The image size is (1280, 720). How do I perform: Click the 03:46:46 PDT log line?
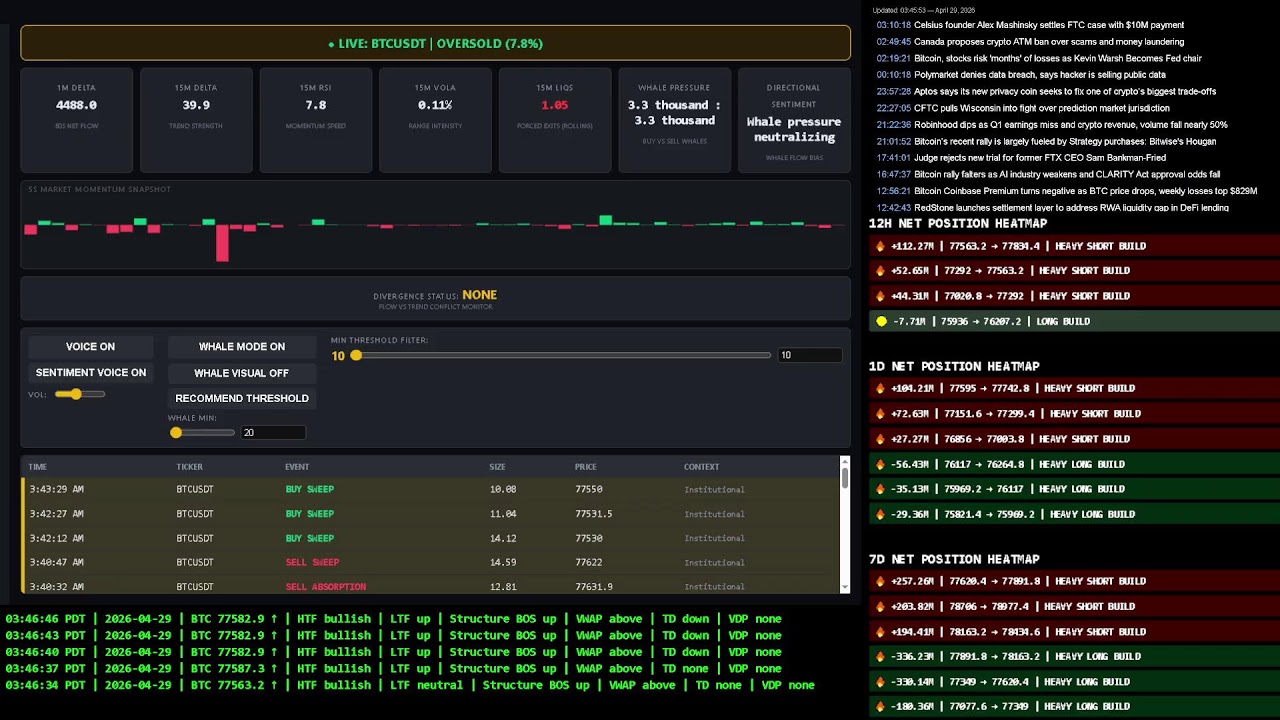[393, 620]
